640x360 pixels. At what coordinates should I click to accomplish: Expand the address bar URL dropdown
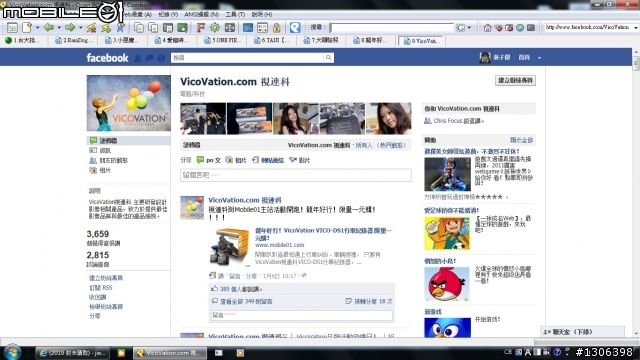pyautogui.click(x=636, y=28)
